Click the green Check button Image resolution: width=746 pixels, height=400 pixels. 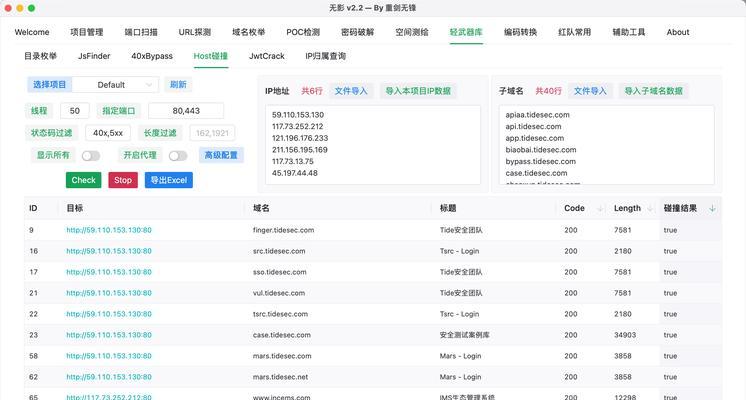pos(84,180)
